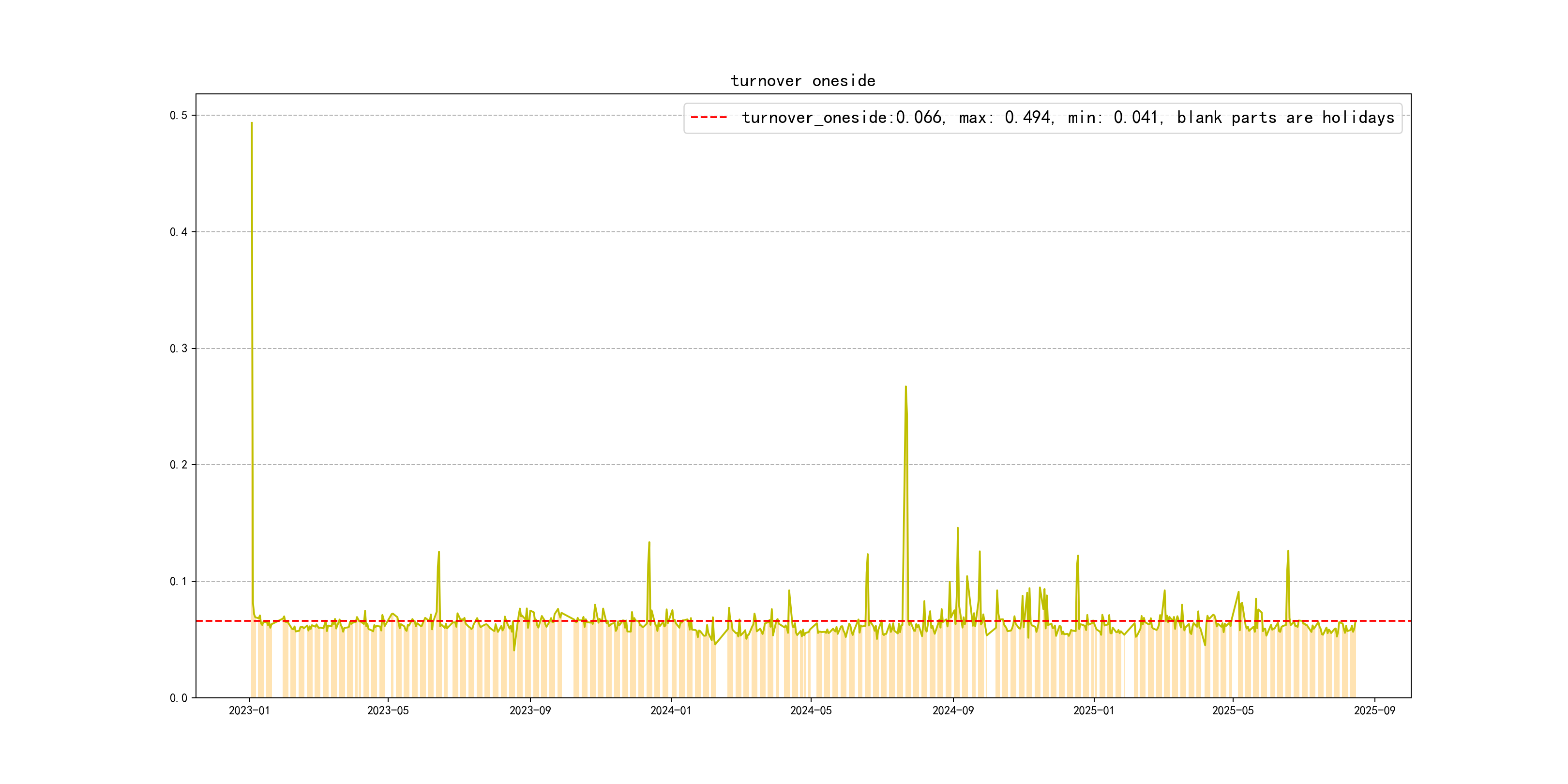Click the x-axis label 2024-01
This screenshot has width=1568, height=784.
click(x=670, y=710)
